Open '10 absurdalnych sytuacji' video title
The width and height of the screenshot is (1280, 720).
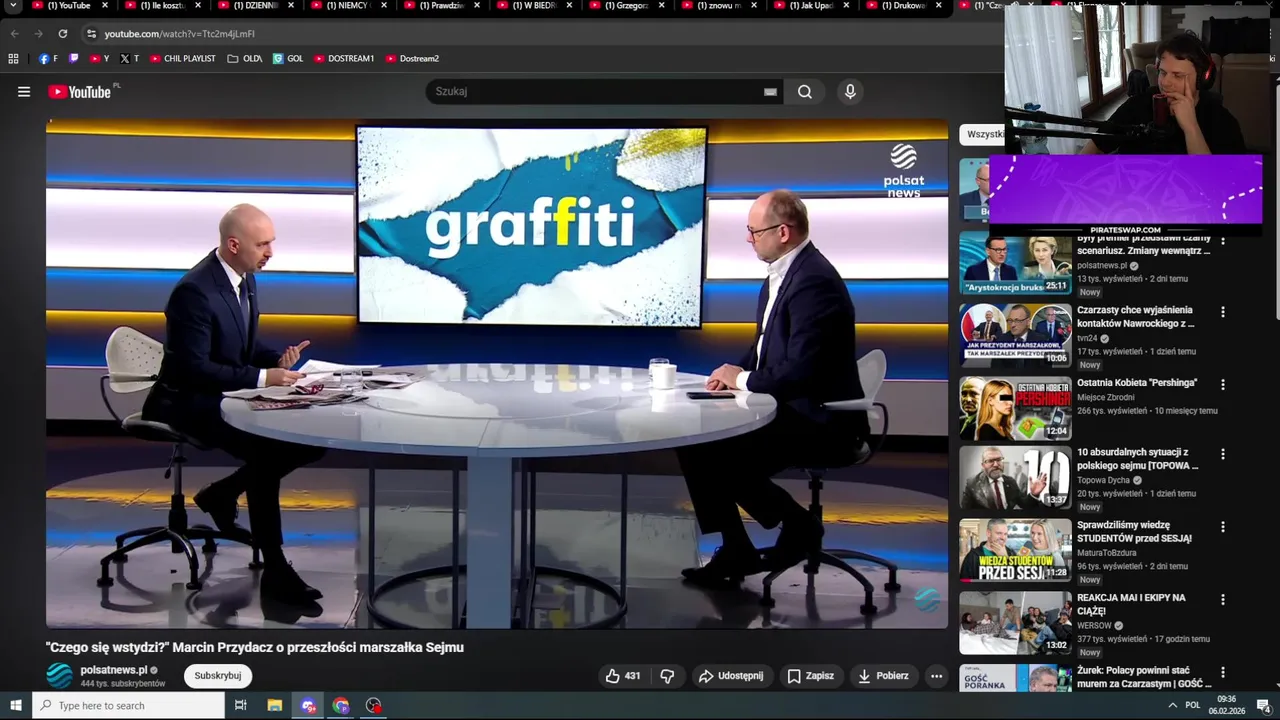tap(1138, 459)
